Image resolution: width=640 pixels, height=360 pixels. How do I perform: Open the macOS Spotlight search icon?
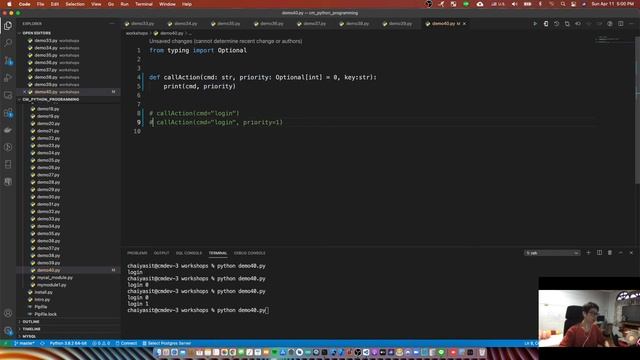(x=563, y=4)
